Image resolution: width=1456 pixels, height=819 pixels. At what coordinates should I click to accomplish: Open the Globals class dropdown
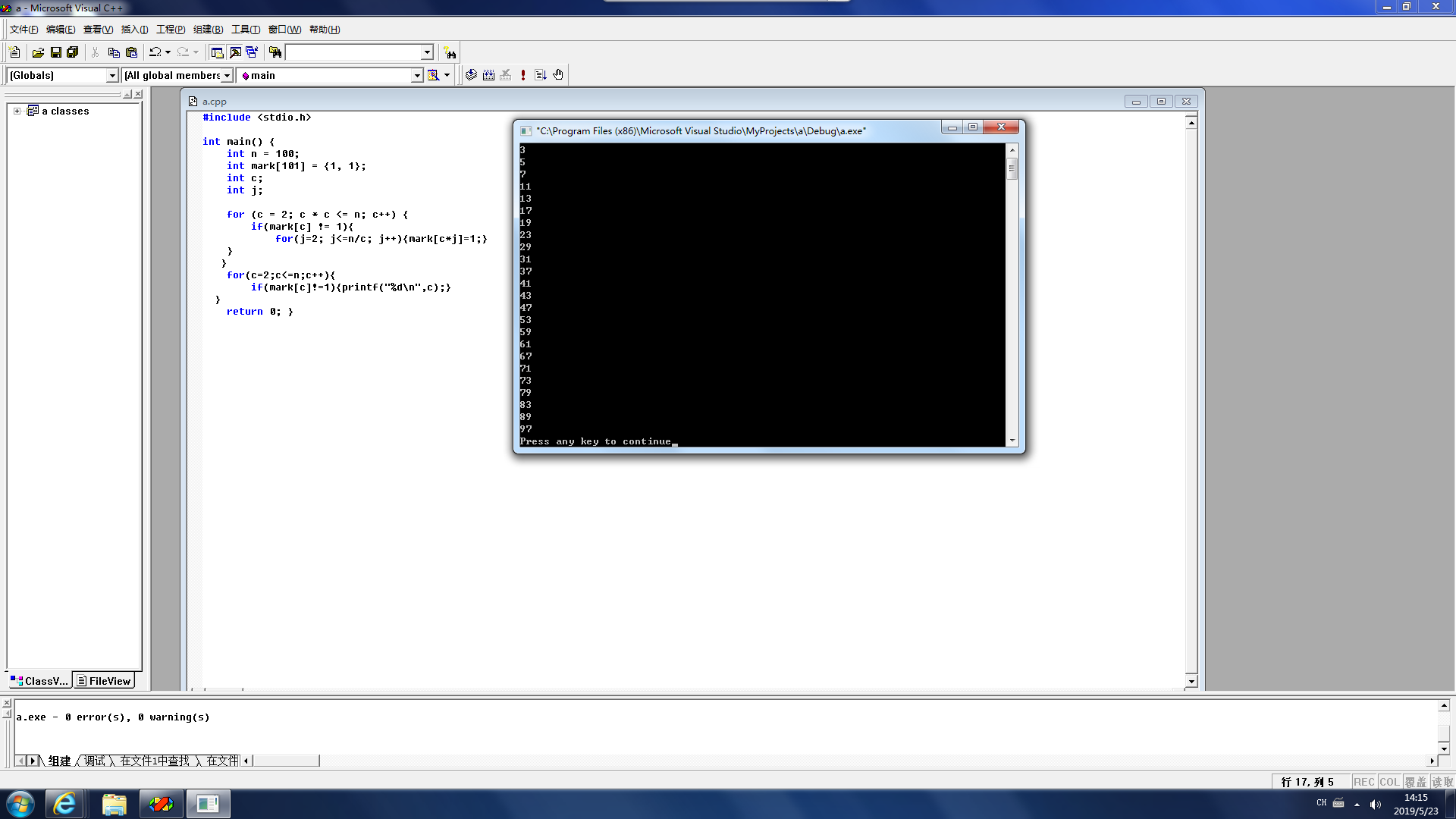(112, 75)
